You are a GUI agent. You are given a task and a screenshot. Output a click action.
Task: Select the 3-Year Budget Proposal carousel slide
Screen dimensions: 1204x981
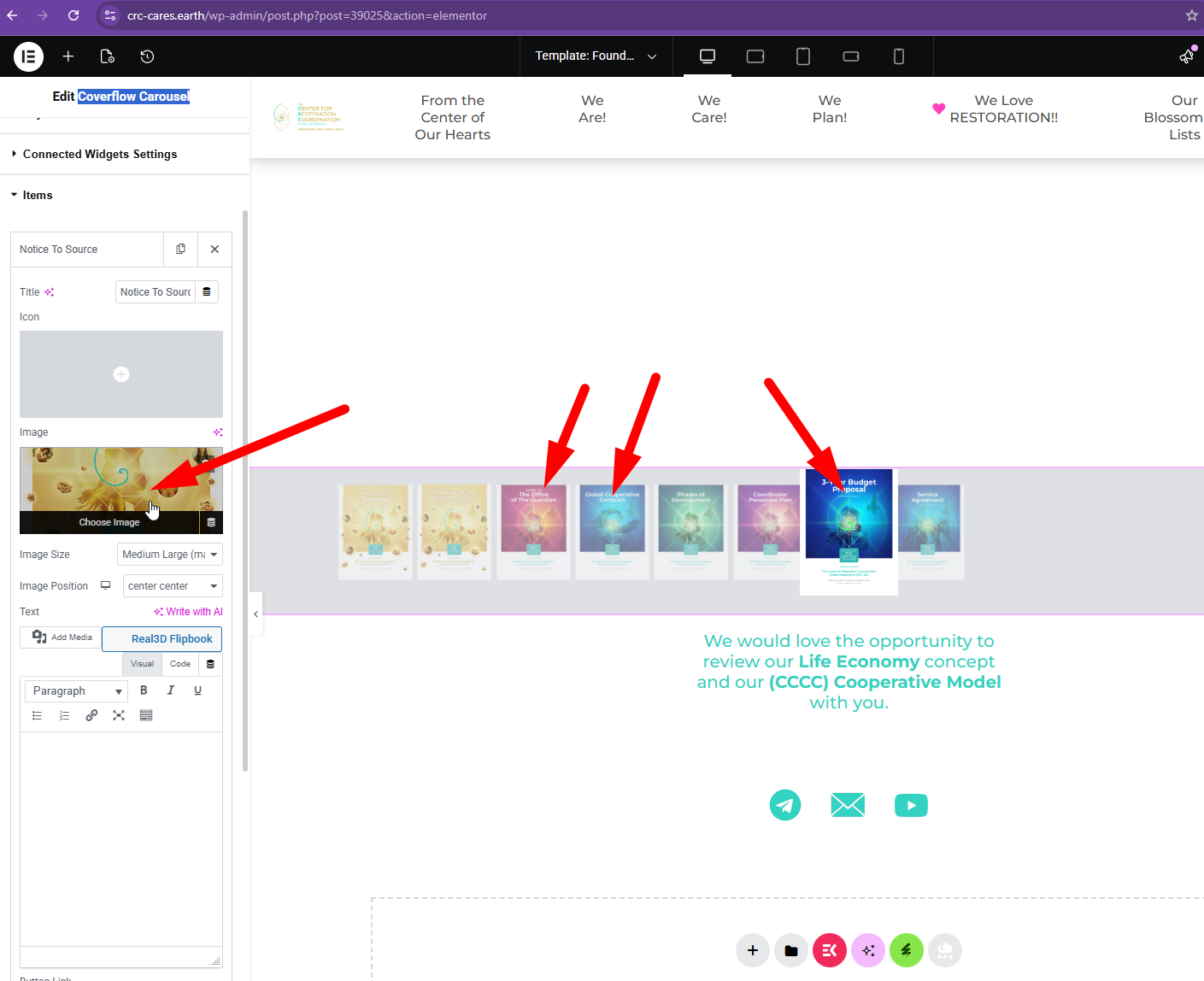coord(849,532)
